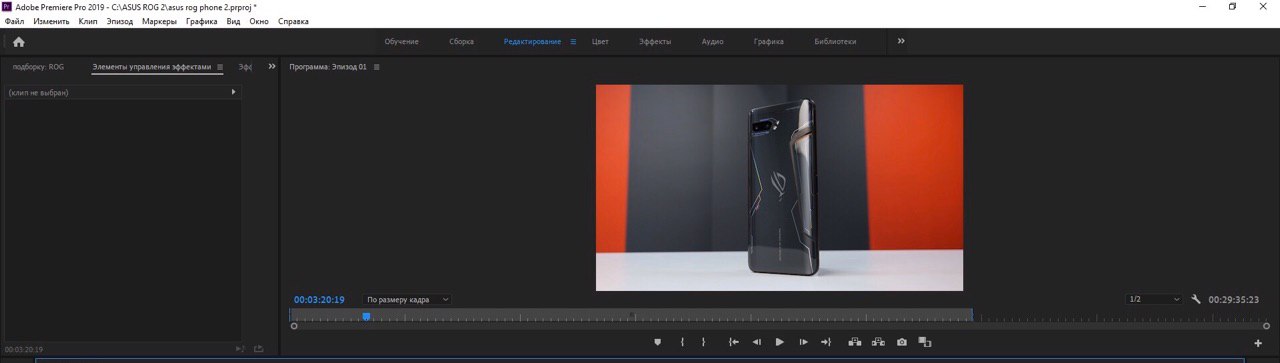Image resolution: width=1280 pixels, height=363 pixels.
Task: Click the Mark In bracket icon
Action: coord(682,342)
